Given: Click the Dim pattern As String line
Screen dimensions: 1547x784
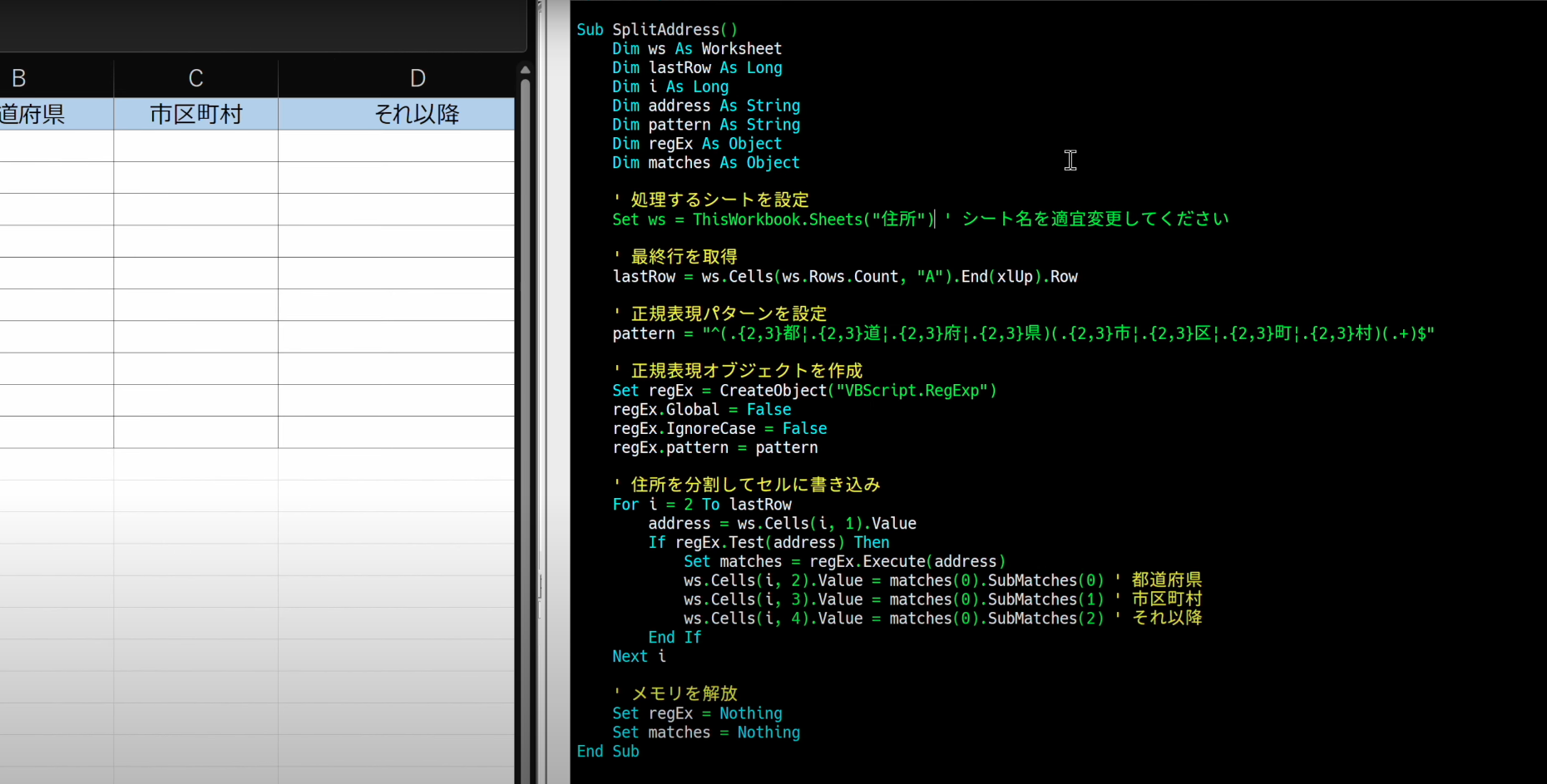Looking at the screenshot, I should click(706, 126).
